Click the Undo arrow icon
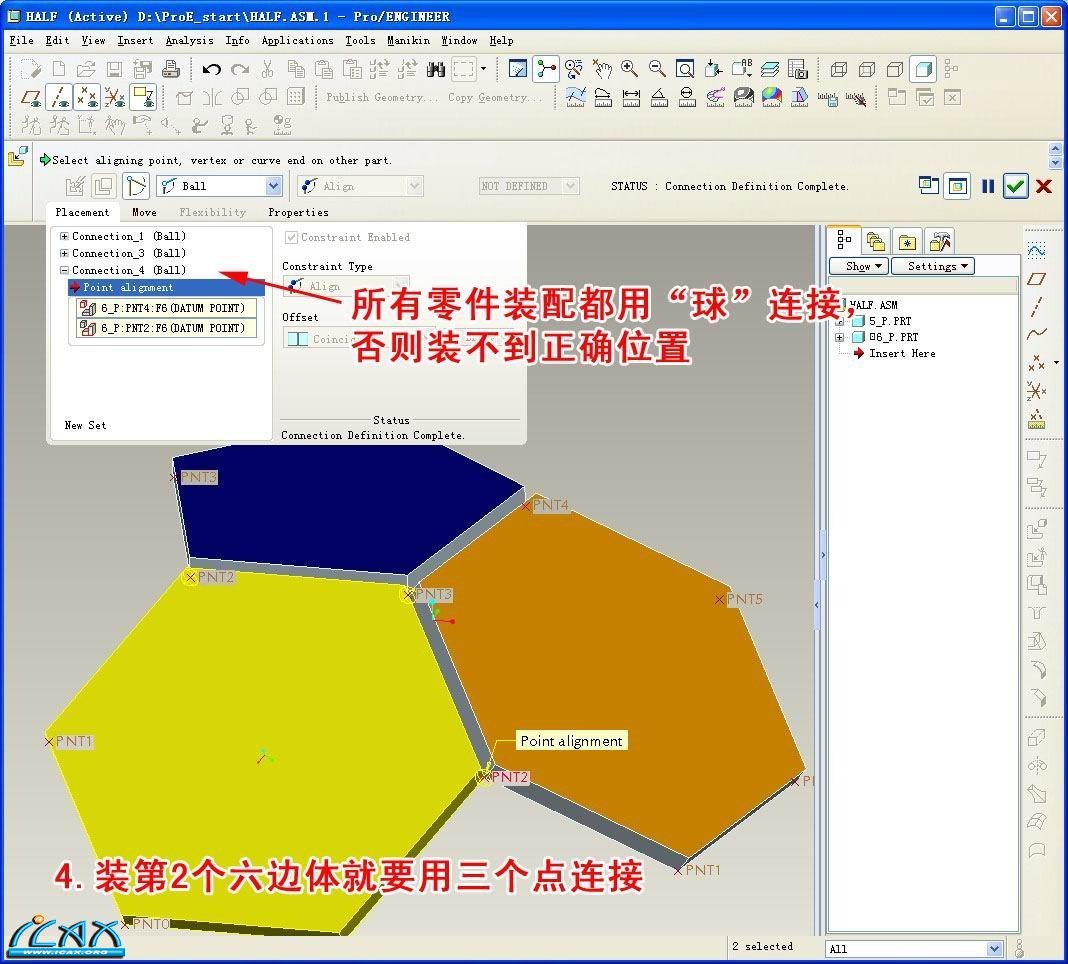Viewport: 1068px width, 964px height. [211, 69]
